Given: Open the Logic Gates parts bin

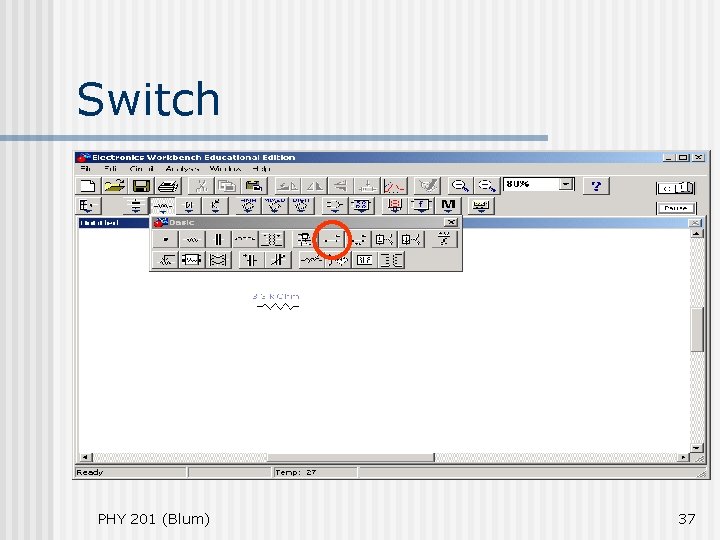Looking at the screenshot, I should [x=334, y=206].
